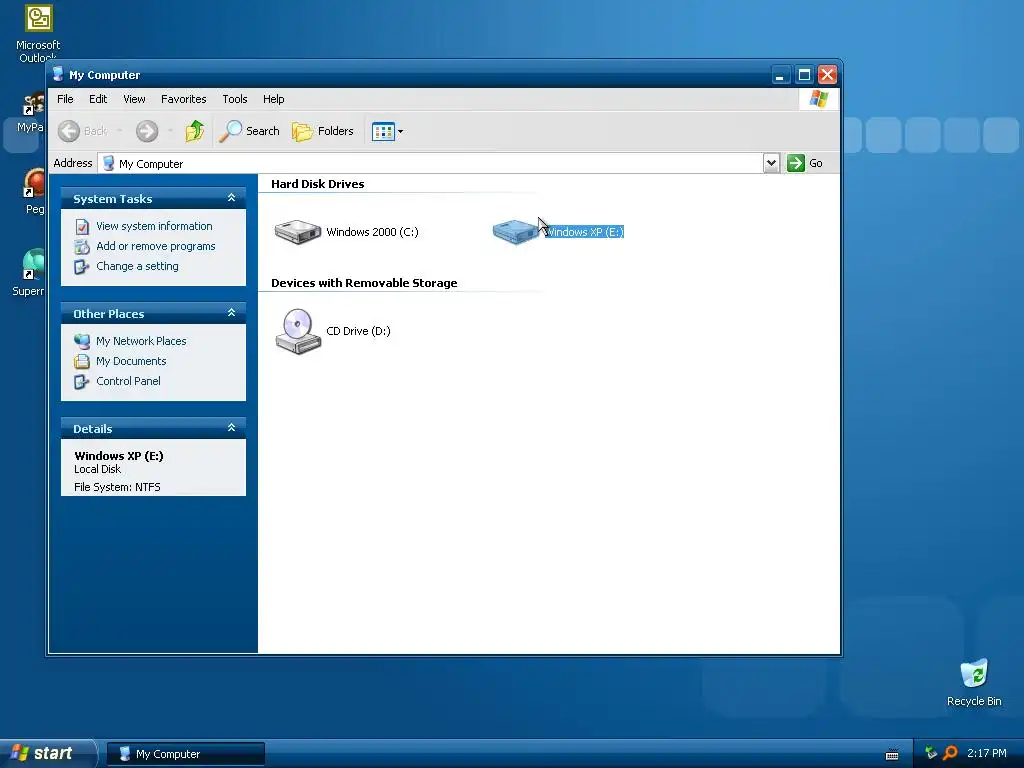This screenshot has width=1024, height=768.
Task: Open My Documents link
Action: click(x=131, y=361)
